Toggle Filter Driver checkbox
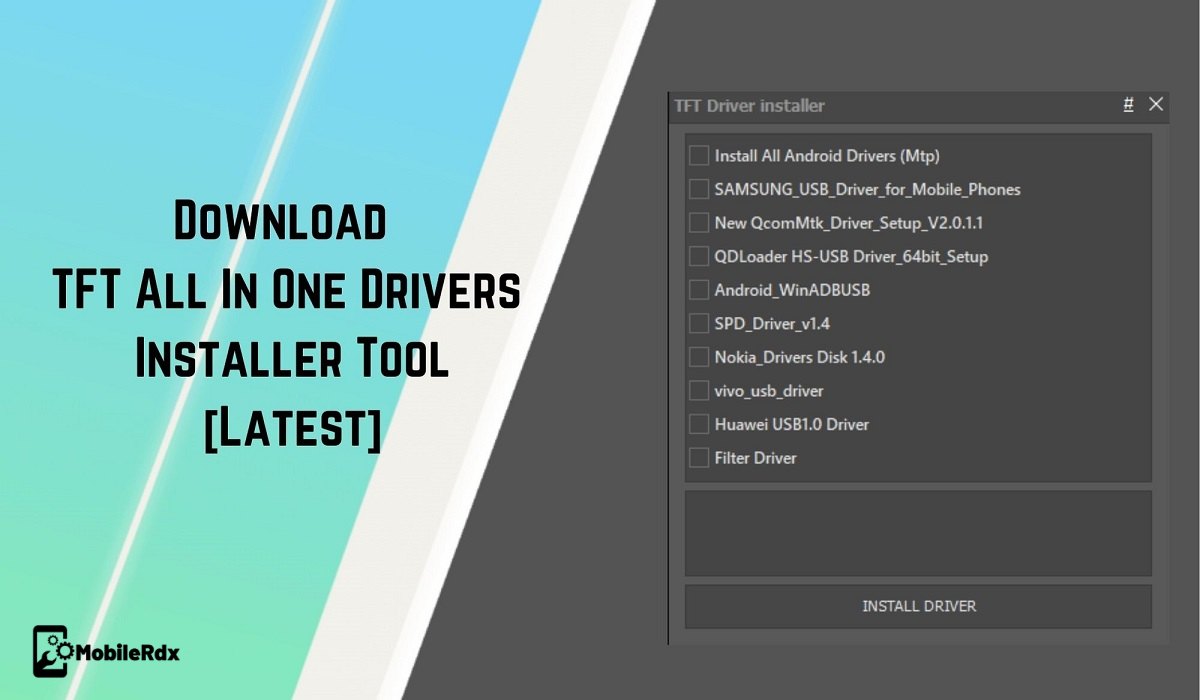This screenshot has height=700, width=1200. click(698, 458)
